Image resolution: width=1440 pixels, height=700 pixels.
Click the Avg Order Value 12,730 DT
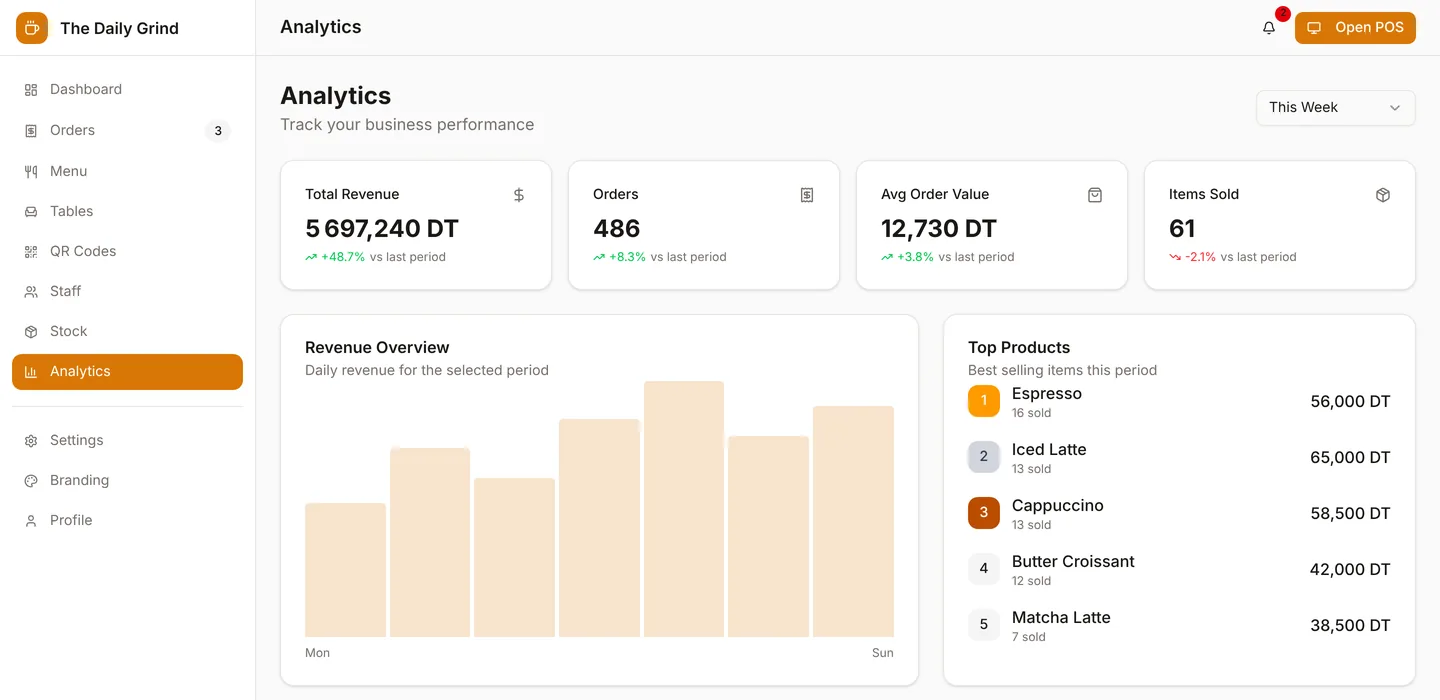[939, 229]
